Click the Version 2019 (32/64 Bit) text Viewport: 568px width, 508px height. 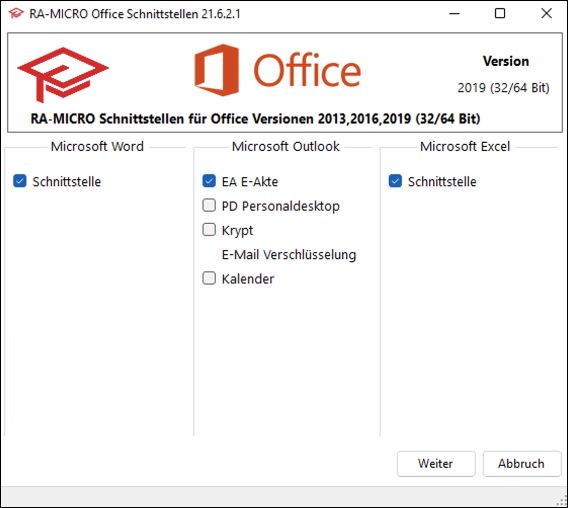[x=504, y=74]
